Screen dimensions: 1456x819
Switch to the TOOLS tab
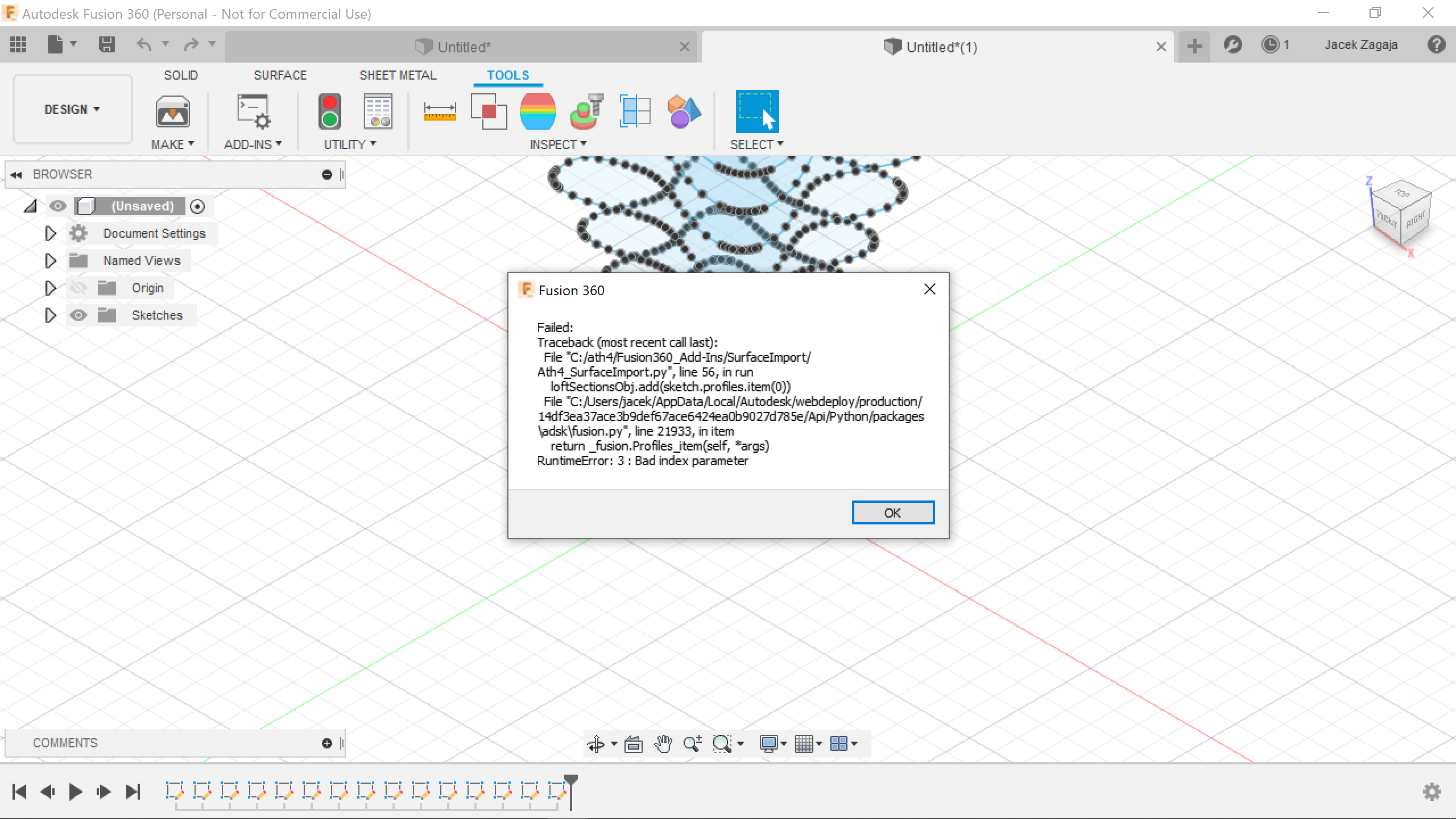[508, 75]
